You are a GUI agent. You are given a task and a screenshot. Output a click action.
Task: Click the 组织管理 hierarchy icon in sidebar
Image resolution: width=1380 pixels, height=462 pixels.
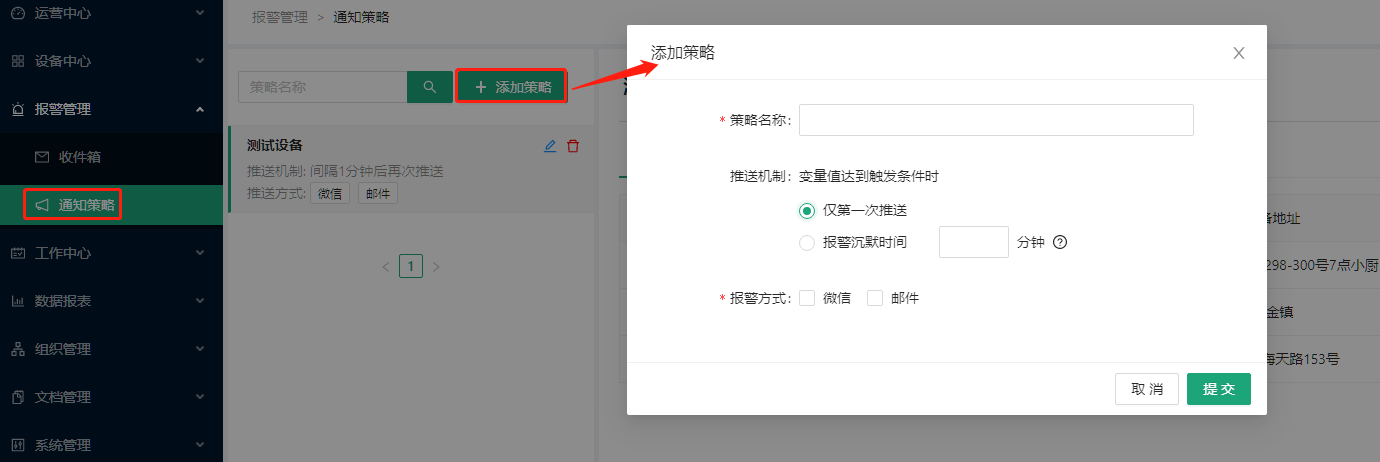(18, 349)
